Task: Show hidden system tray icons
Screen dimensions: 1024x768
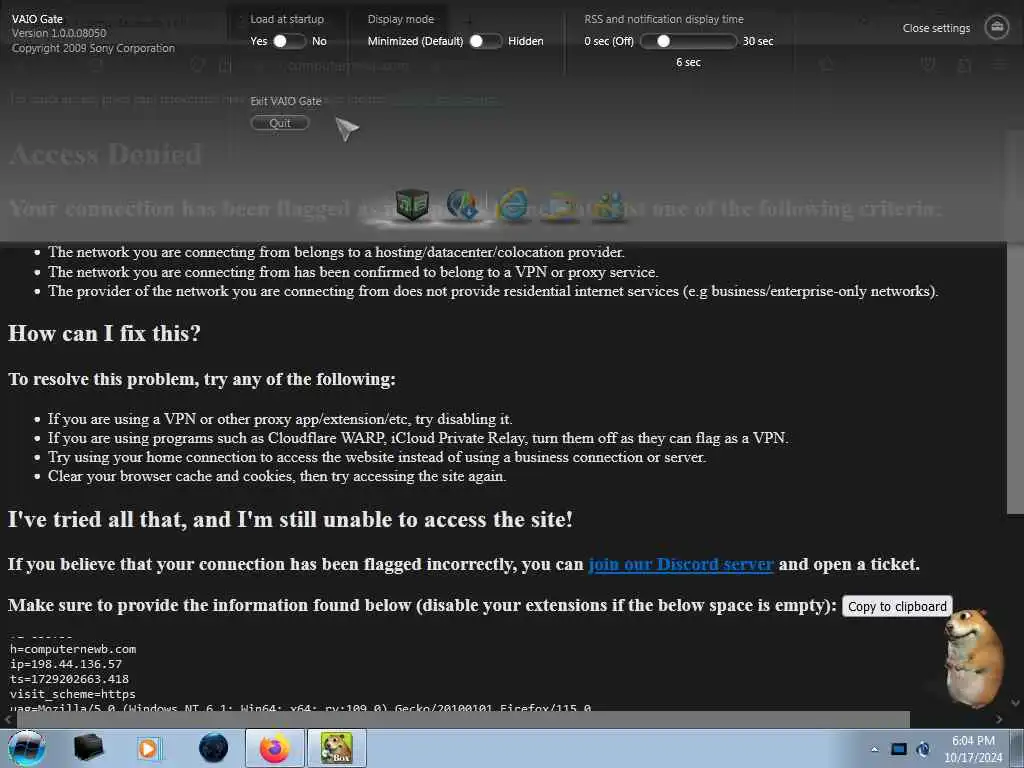Action: (x=874, y=749)
